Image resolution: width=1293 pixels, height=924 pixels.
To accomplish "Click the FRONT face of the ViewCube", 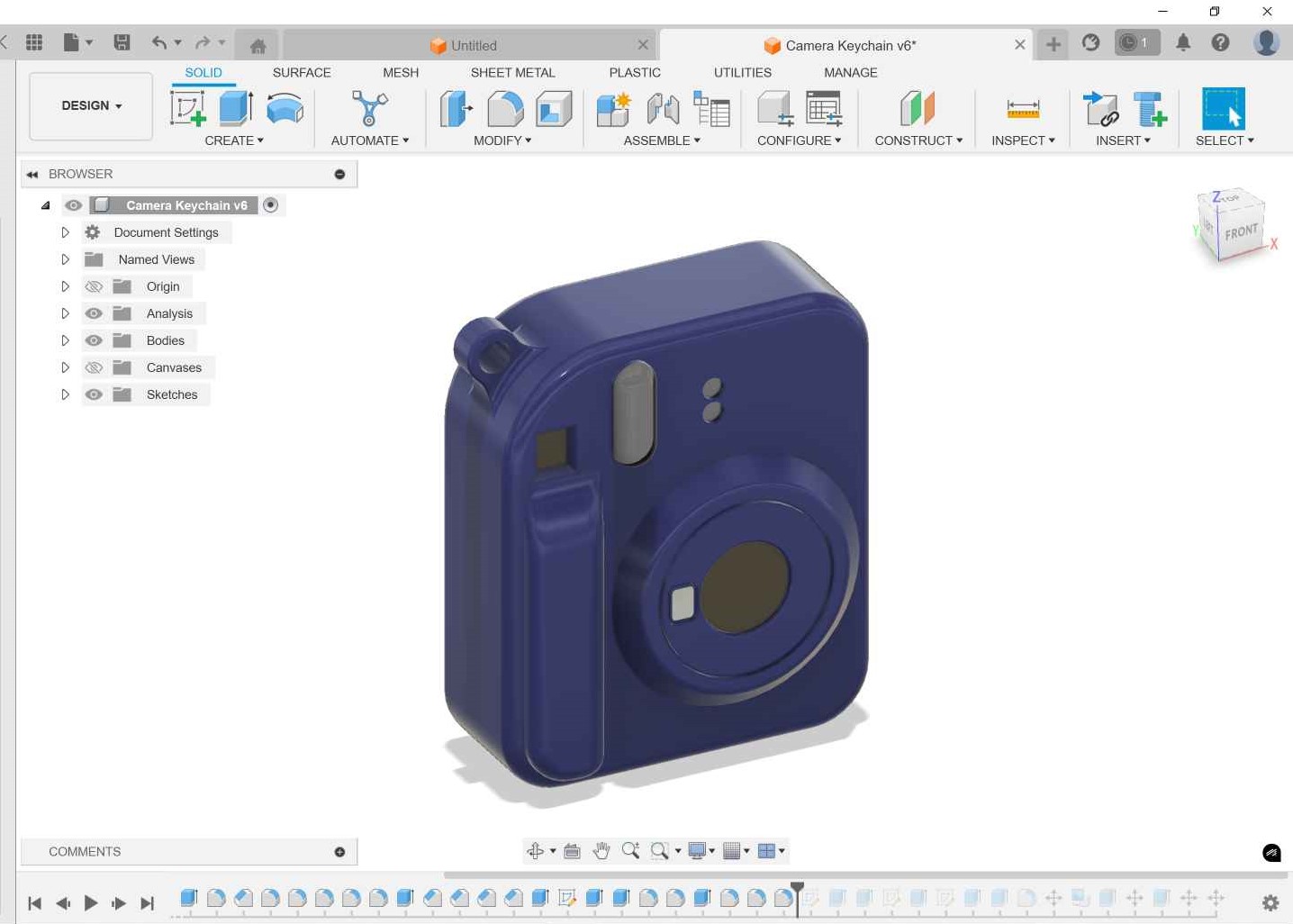I will [1241, 231].
